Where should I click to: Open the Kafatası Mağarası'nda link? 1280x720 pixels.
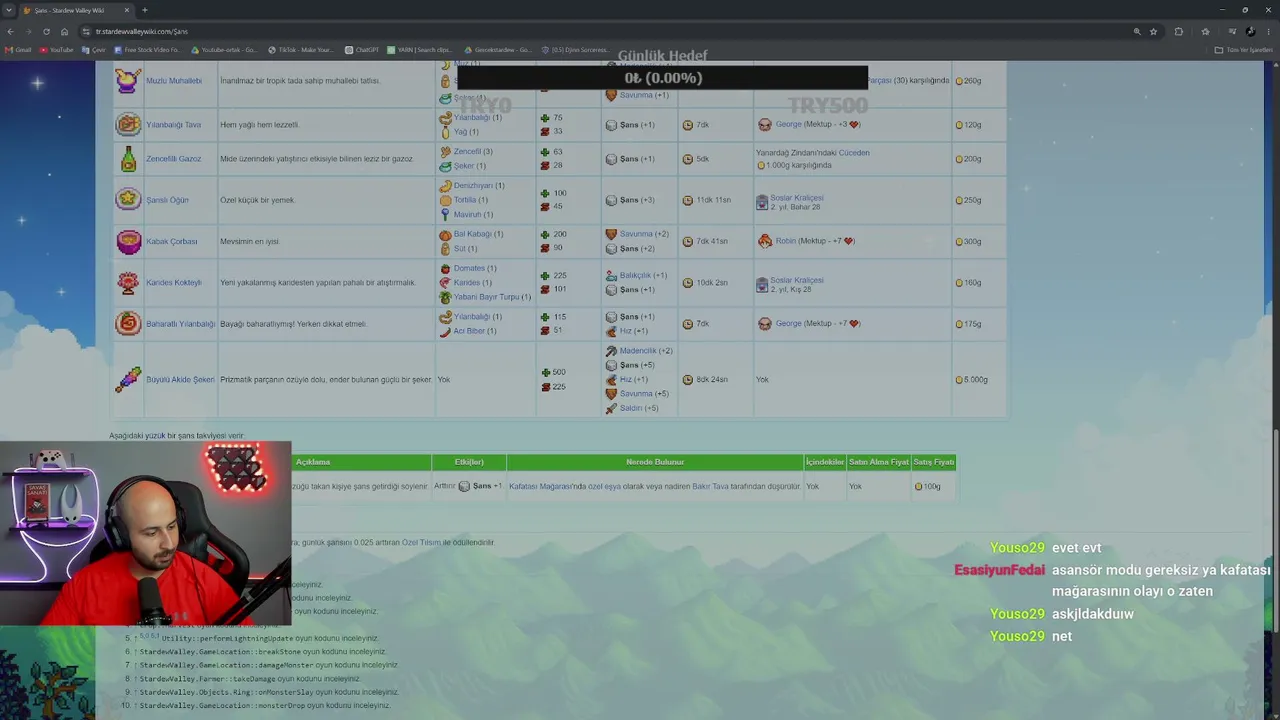(547, 487)
